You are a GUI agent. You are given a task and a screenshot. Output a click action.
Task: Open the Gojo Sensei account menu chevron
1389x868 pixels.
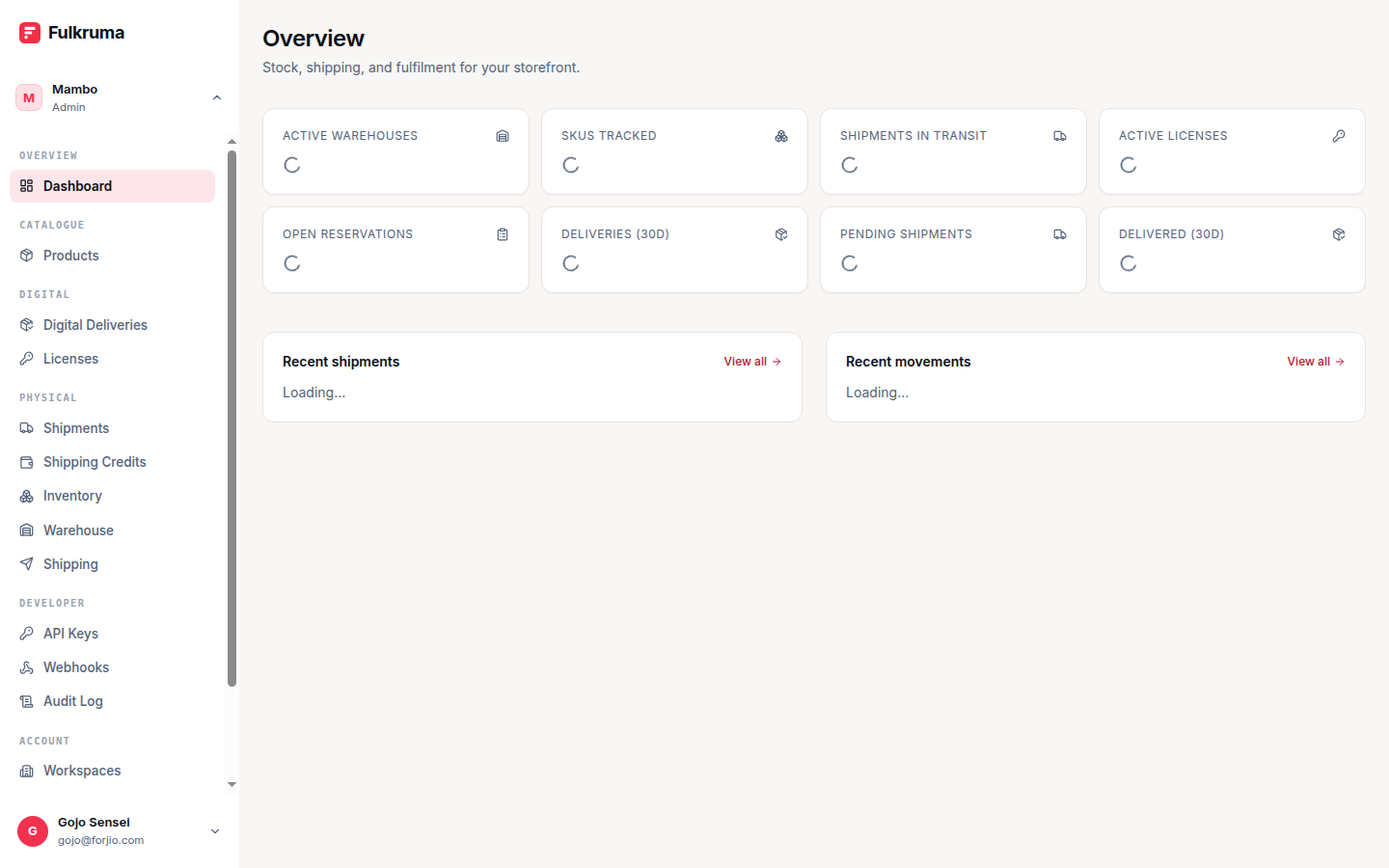[215, 831]
